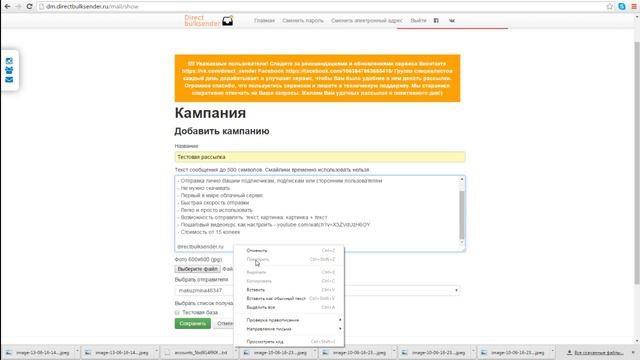The width and height of the screenshot is (640, 360).
Task: Bookmark the page with the star icon
Action: pos(610,7)
